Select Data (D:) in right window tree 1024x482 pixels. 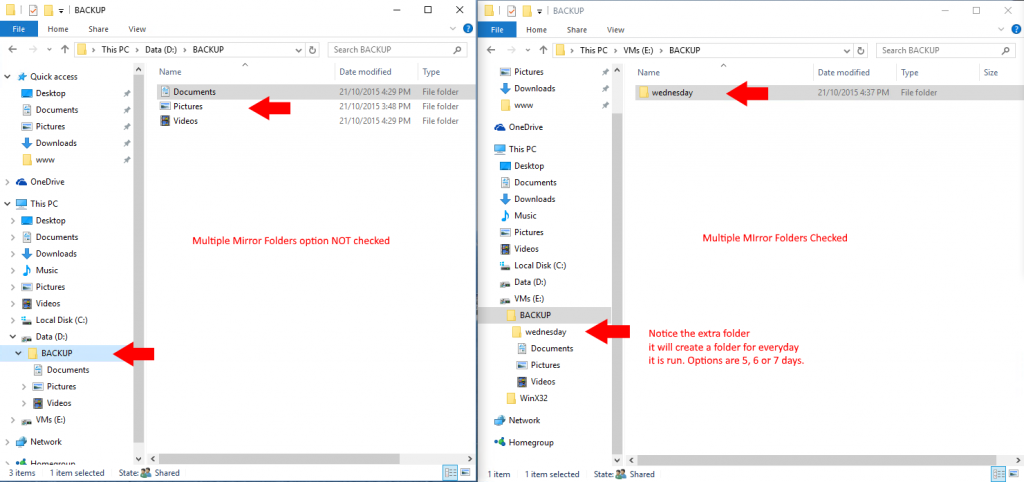530,282
